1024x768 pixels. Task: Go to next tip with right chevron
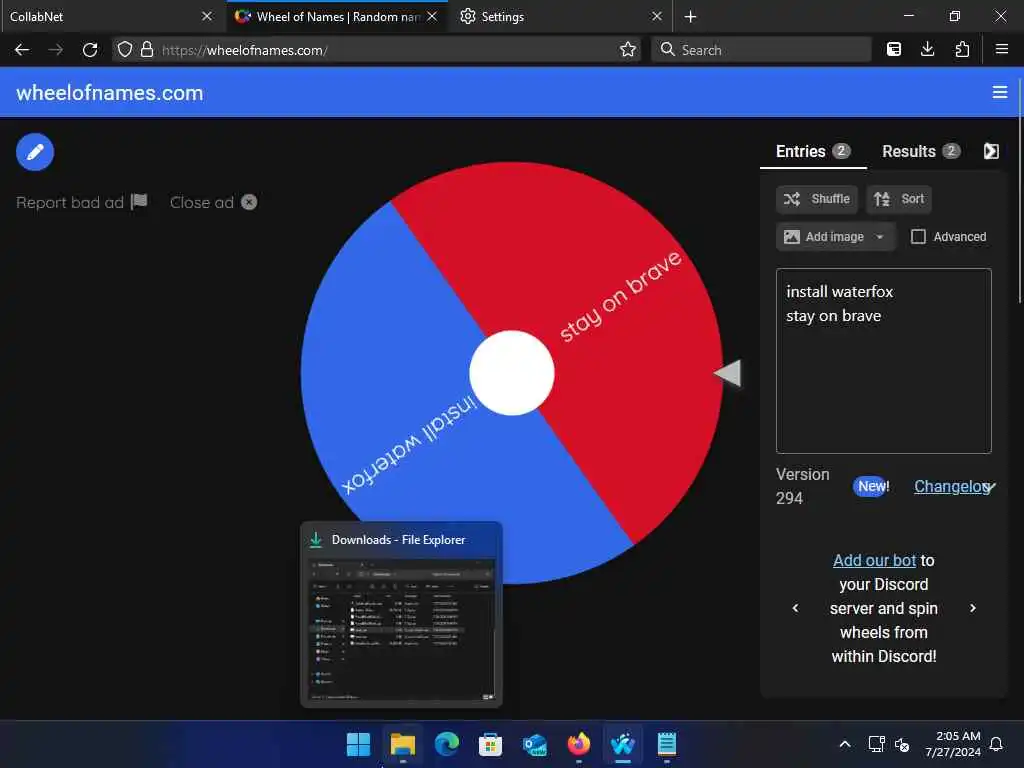972,608
